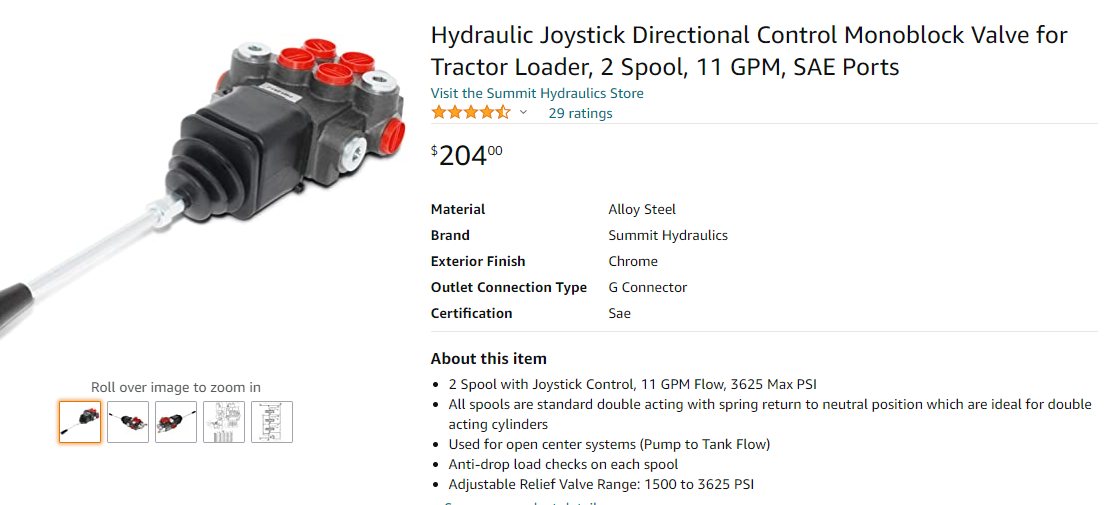This screenshot has width=1120, height=505.
Task: Click the Outlet Connection Type label
Action: click(x=509, y=287)
